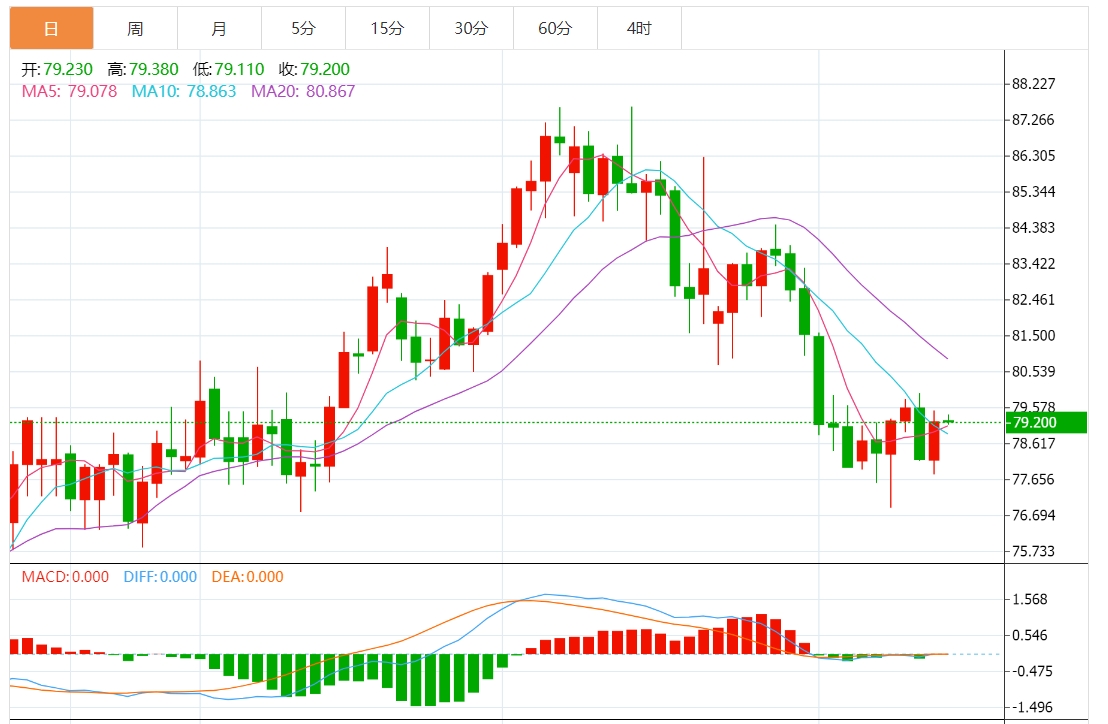Click the 86.305 price axis label
Viewport: 1108px width, 724px height.
click(x=1034, y=156)
